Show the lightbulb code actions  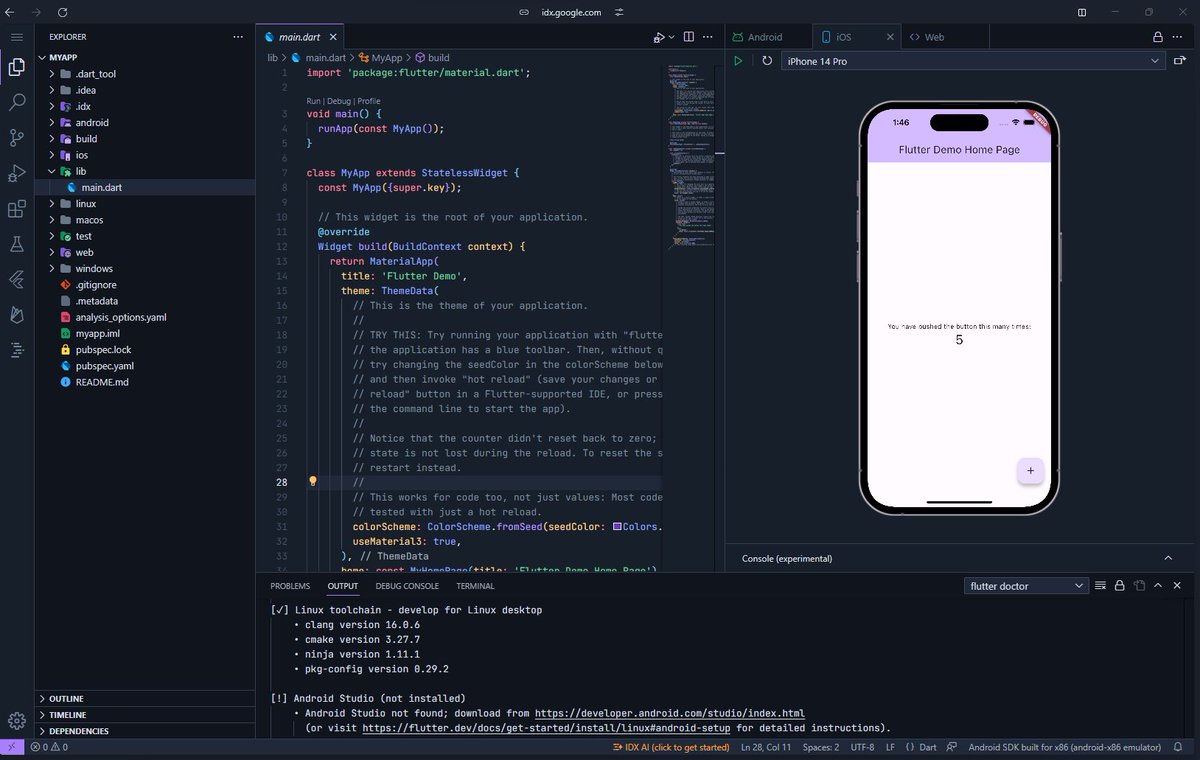tap(312, 482)
